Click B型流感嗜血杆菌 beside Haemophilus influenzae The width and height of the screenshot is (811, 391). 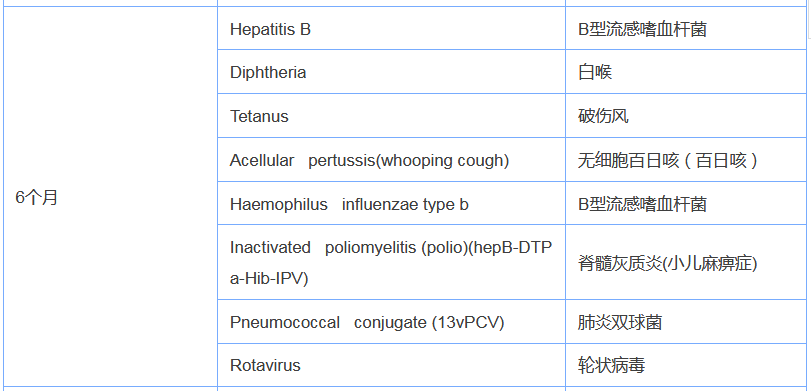coord(686,203)
